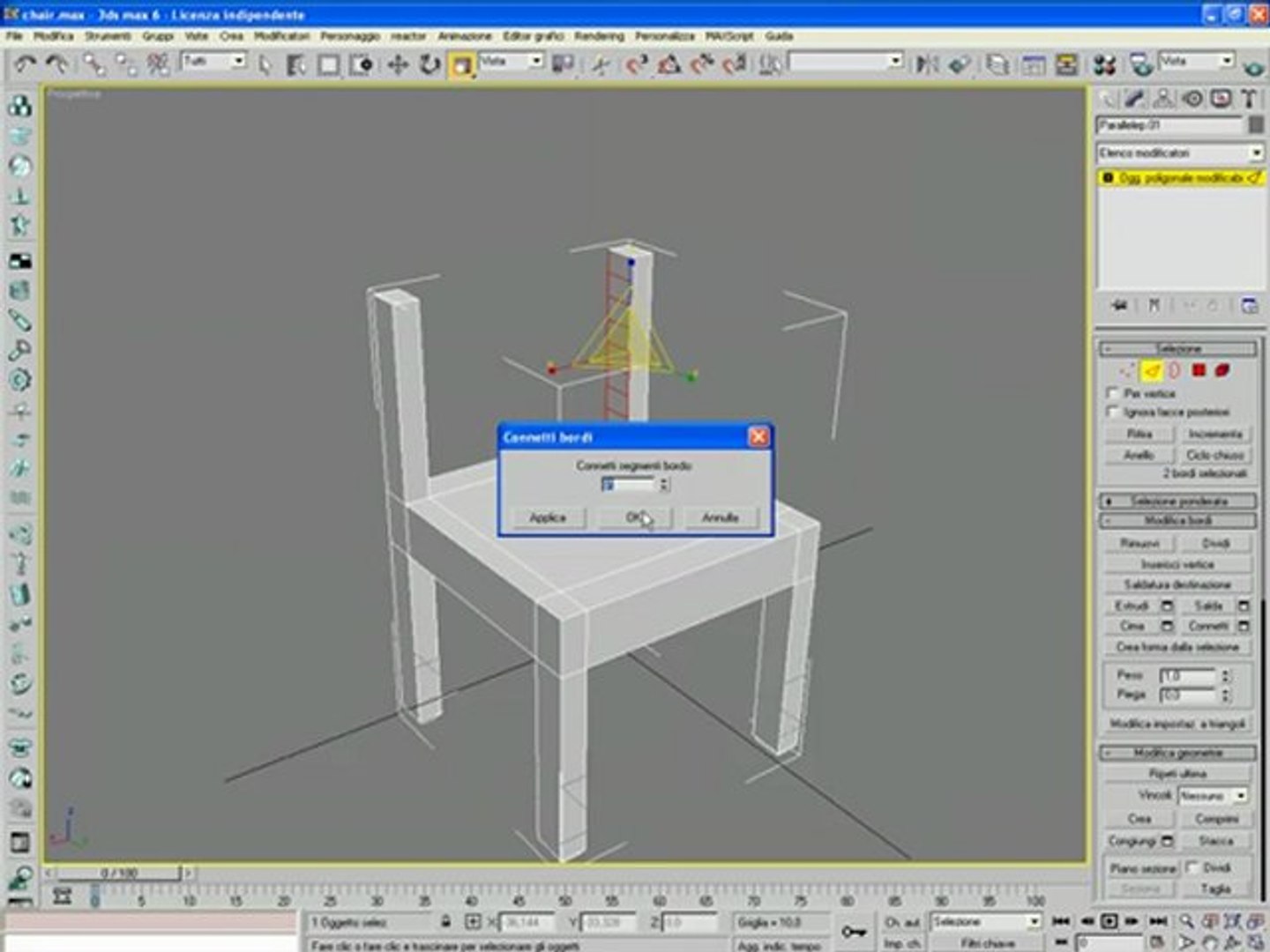The image size is (1270, 952).
Task: Collapse the Selezione rollout header
Action: tap(1179, 348)
